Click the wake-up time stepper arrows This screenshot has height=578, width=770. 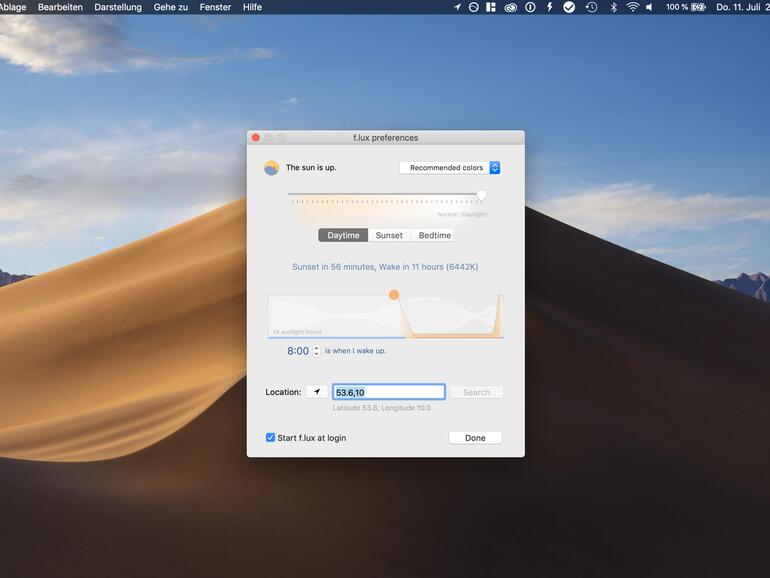316,351
